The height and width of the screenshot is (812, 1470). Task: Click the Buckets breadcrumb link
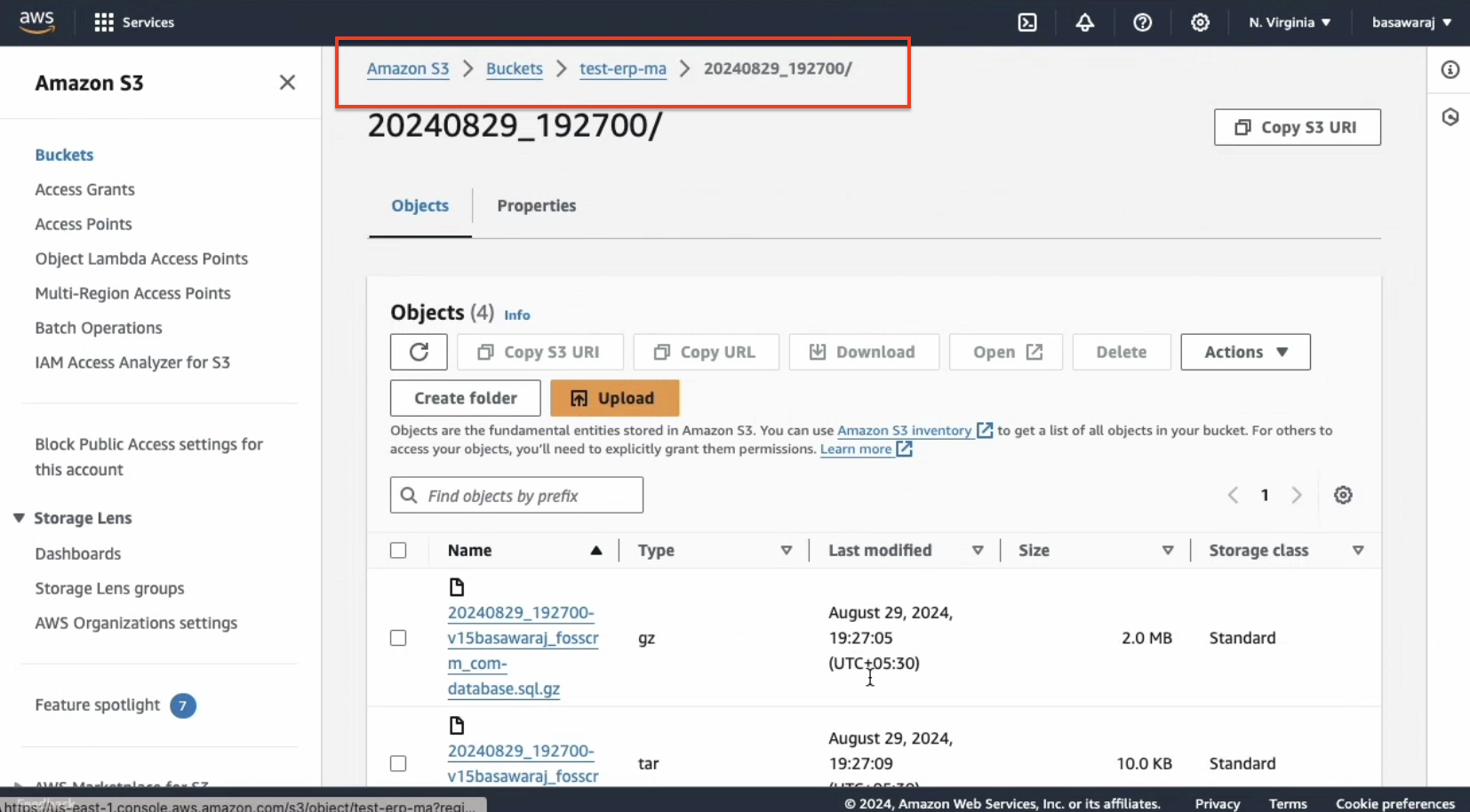tap(514, 68)
